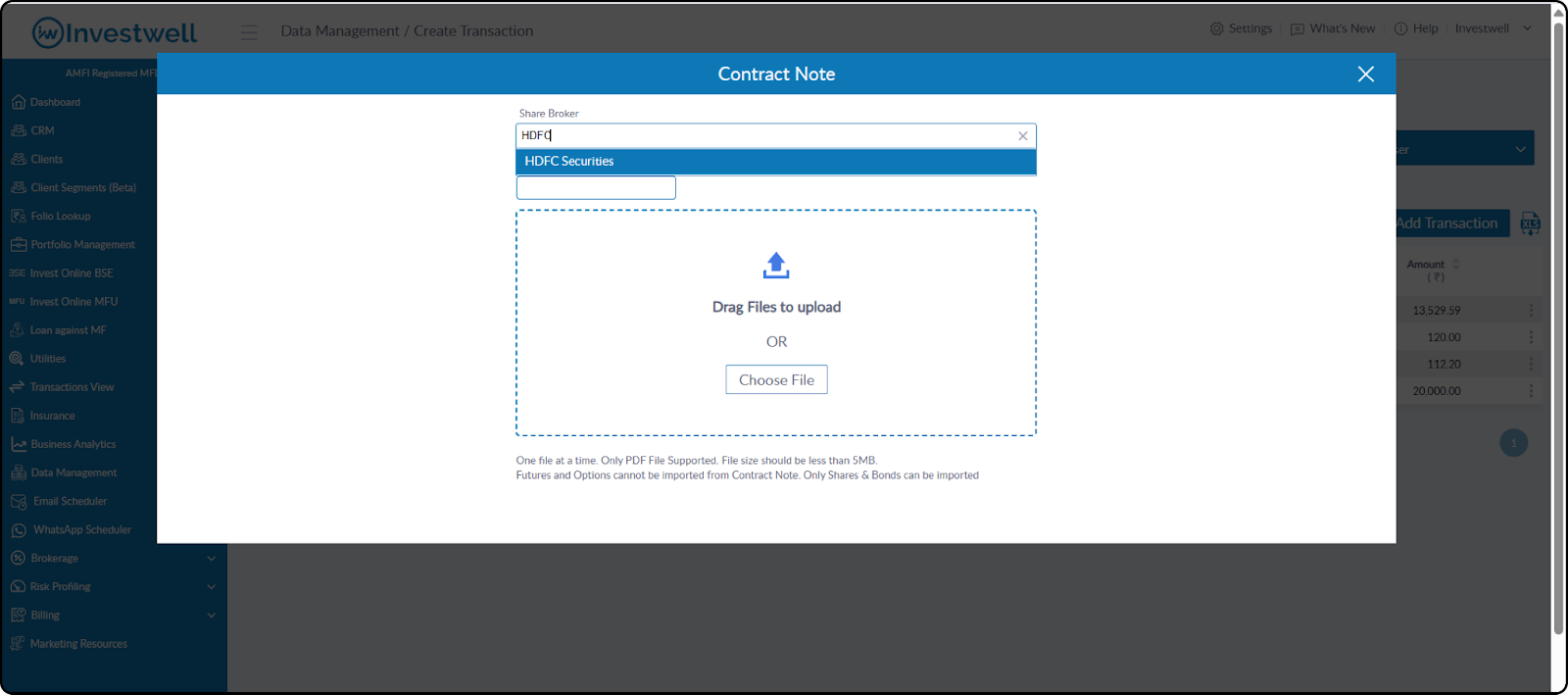Open Settings in the top bar
The width and height of the screenshot is (1568, 695).
[1241, 28]
